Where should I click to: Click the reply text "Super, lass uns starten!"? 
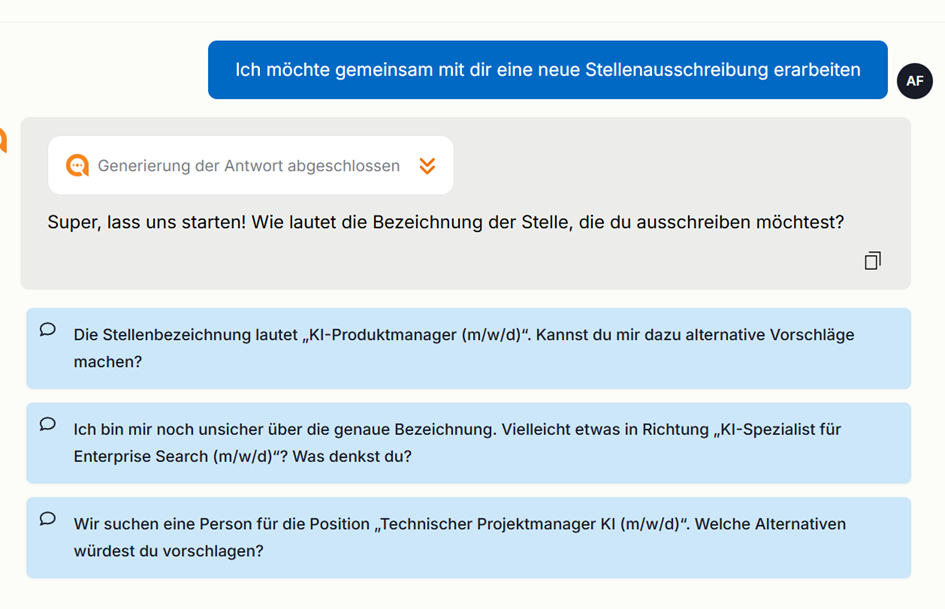(x=146, y=222)
